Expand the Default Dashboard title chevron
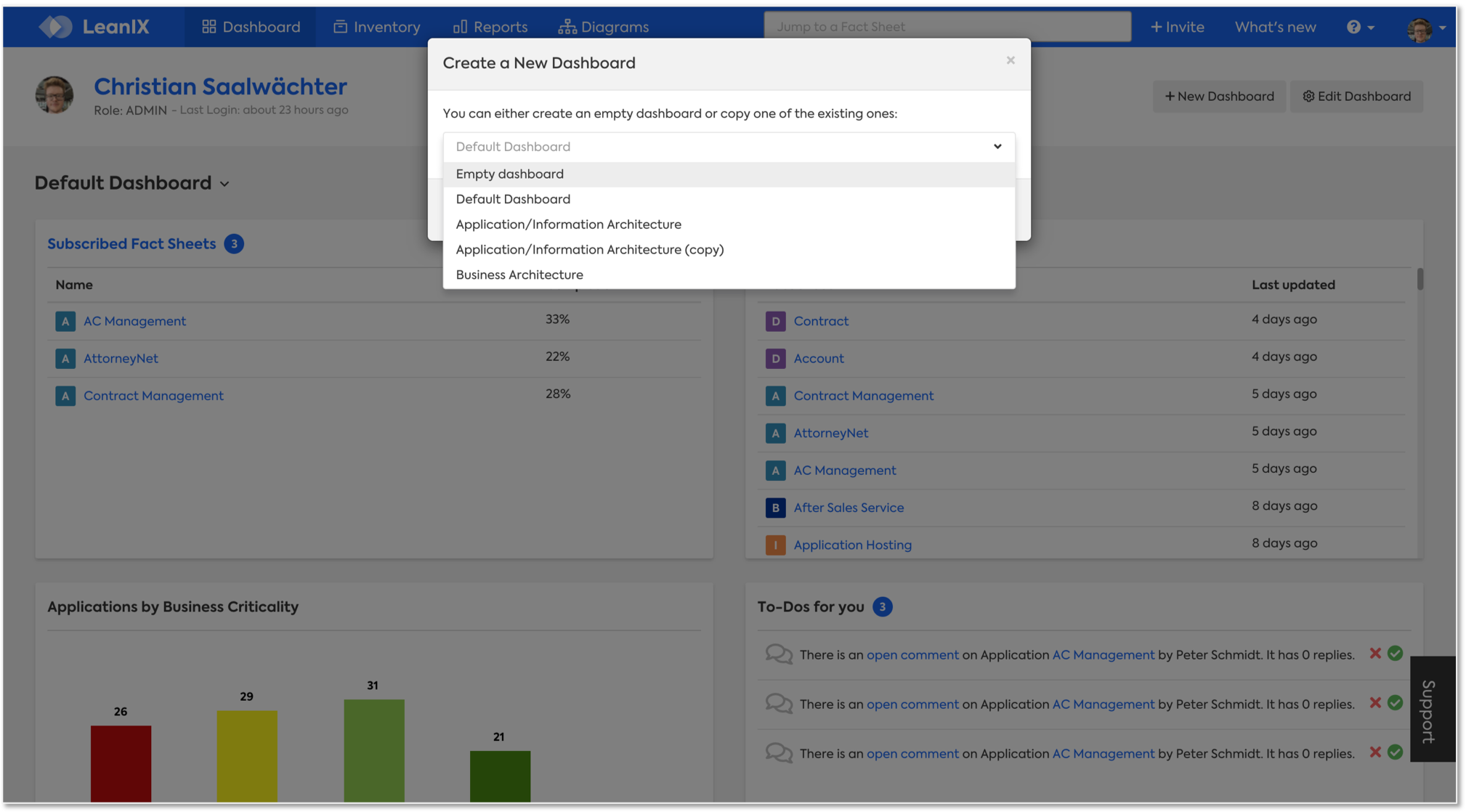Viewport: 1466px width, 812px height. pos(224,184)
